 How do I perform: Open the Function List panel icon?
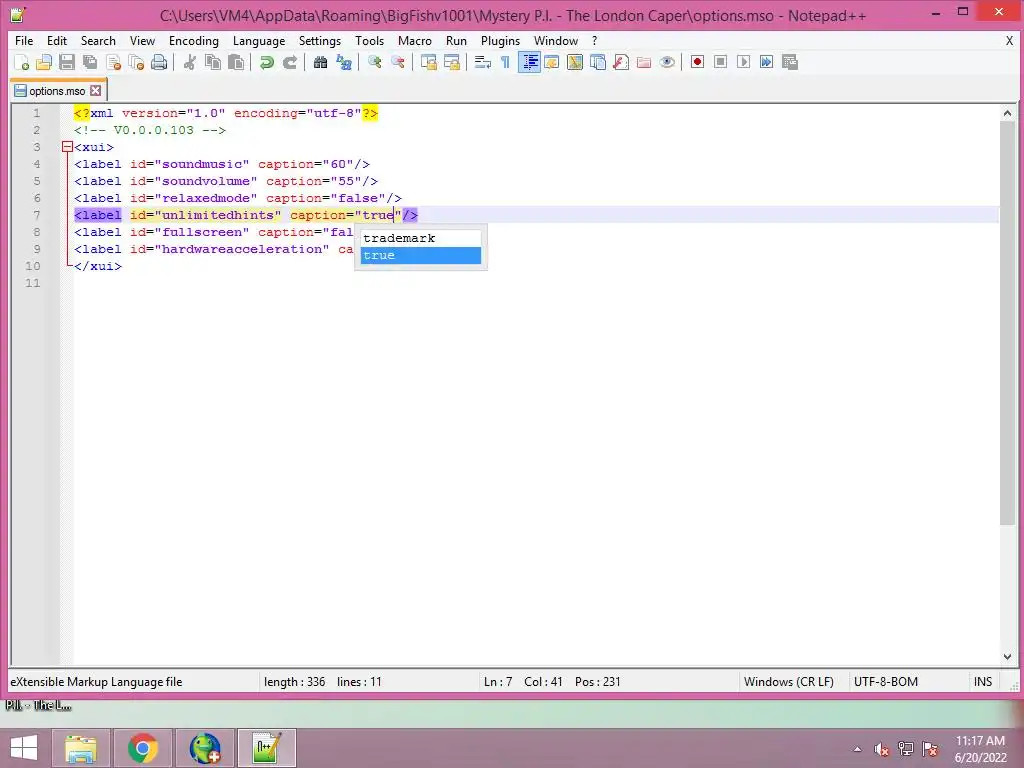621,62
